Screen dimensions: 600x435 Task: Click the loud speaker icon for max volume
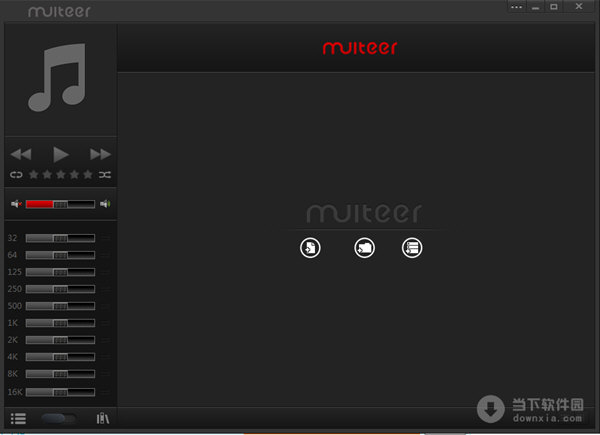pos(105,204)
